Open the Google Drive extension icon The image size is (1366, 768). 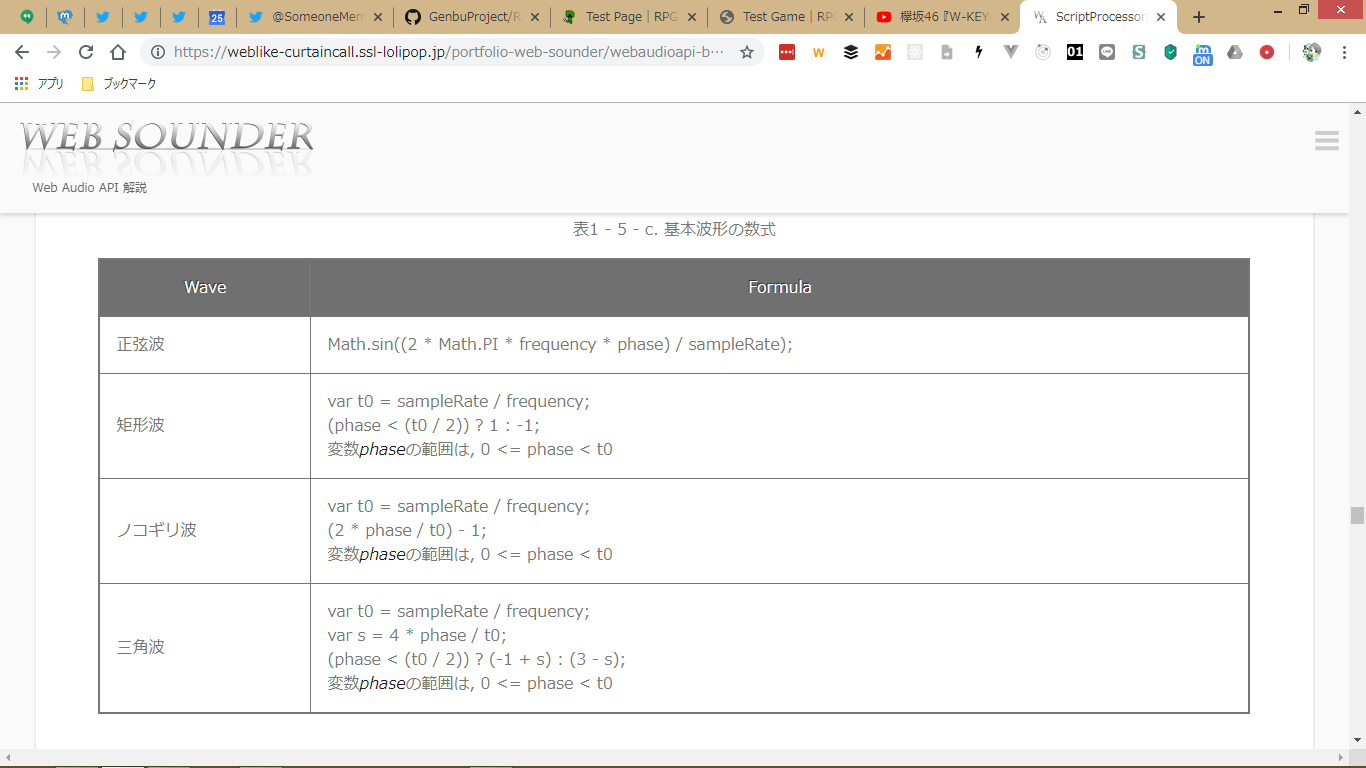1235,52
